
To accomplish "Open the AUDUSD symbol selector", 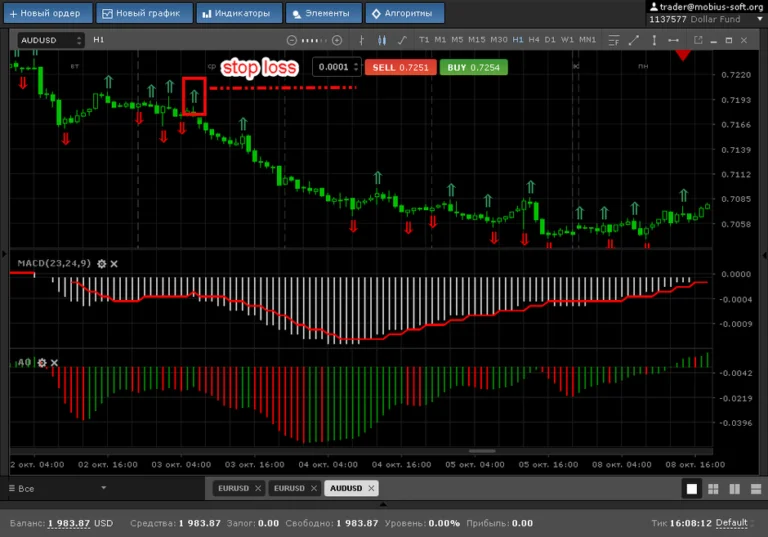I will (50, 40).
